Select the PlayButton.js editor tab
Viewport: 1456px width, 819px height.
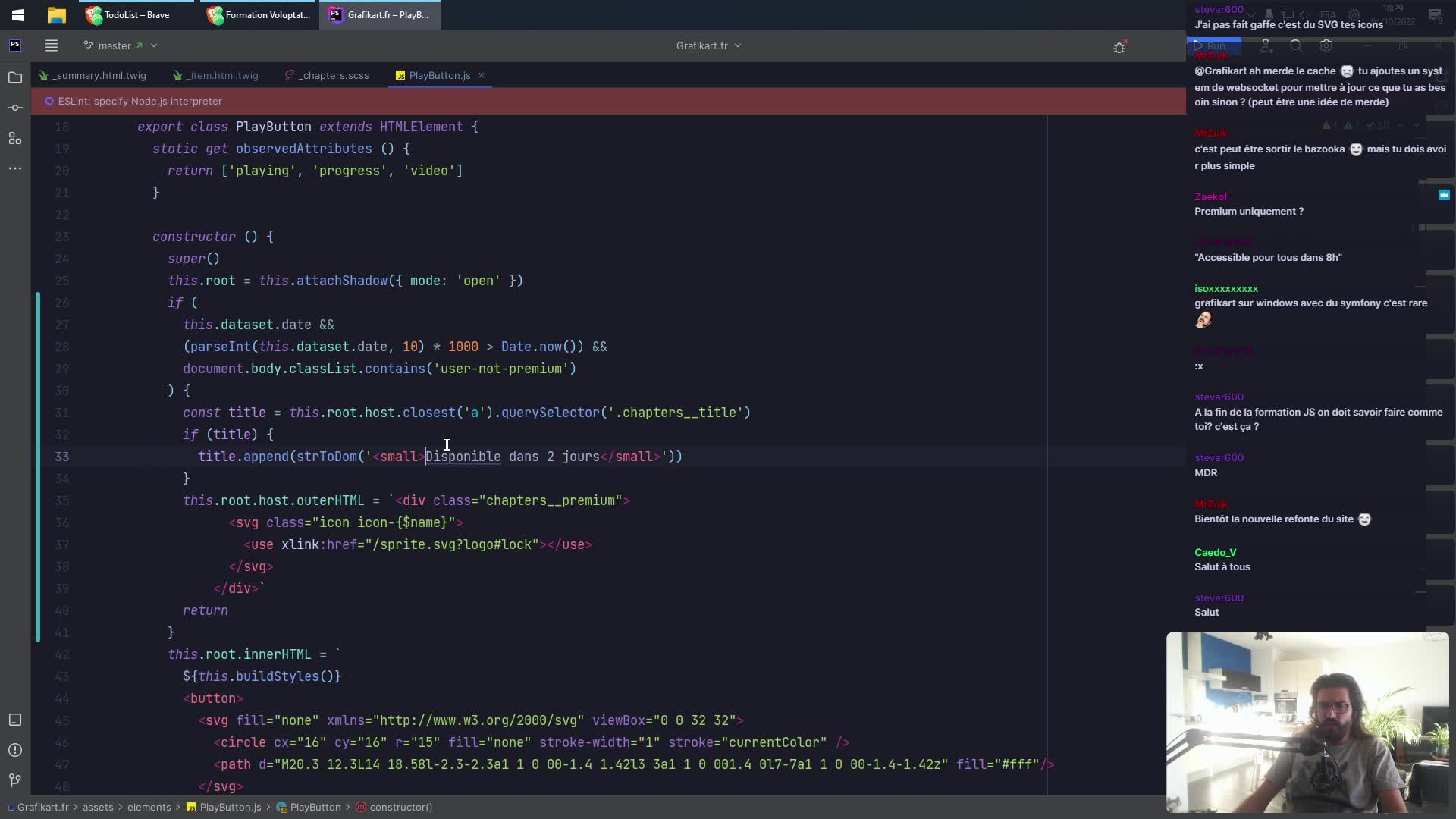pos(440,75)
